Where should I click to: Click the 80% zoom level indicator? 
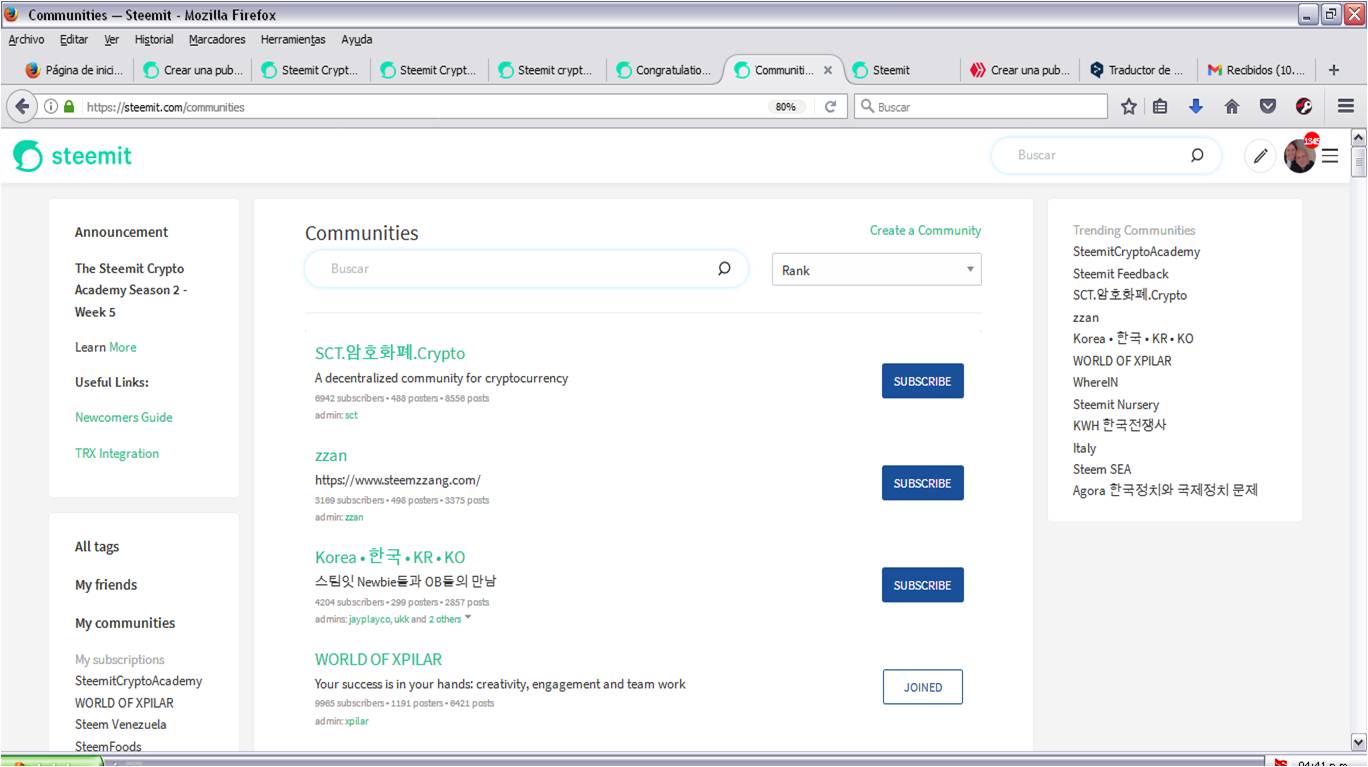786,107
